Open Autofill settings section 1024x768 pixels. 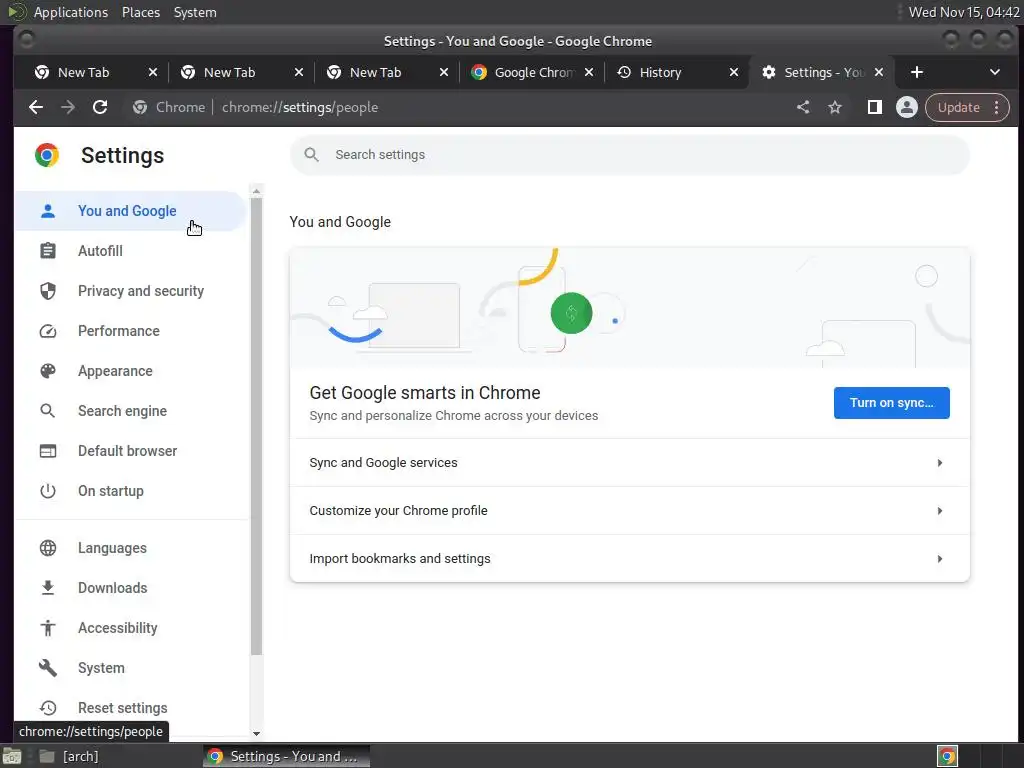point(130,251)
